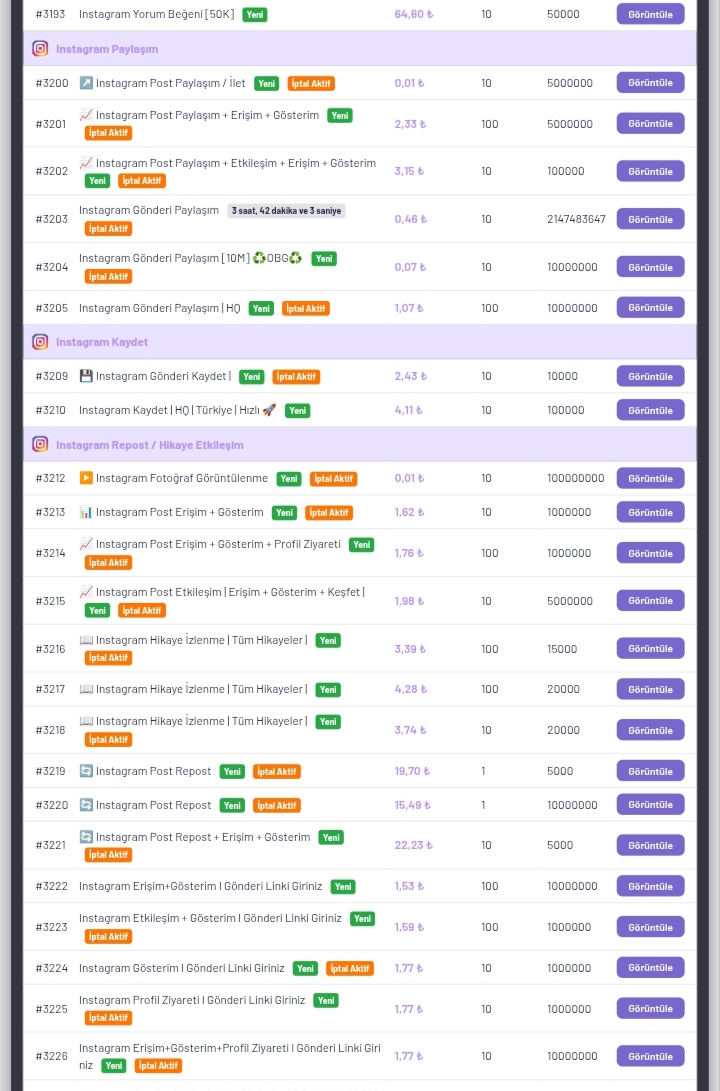This screenshot has width=720, height=1091.
Task: Select the Instagram Paylaşım category heading
Action: pos(106,49)
